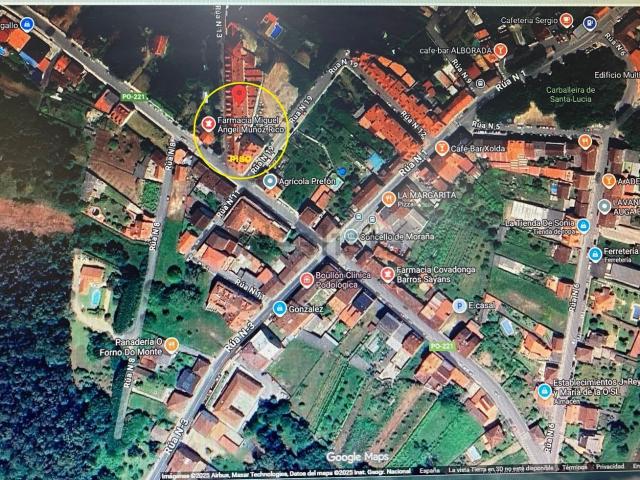Select the A ADE bar icon
The height and width of the screenshot is (480, 640).
click(609, 181)
